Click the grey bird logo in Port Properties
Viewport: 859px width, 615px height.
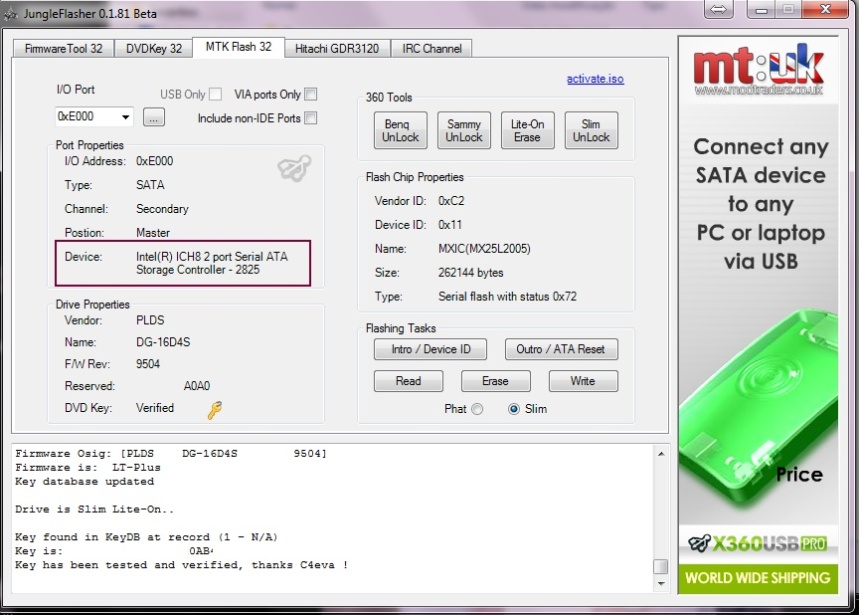coord(294,168)
